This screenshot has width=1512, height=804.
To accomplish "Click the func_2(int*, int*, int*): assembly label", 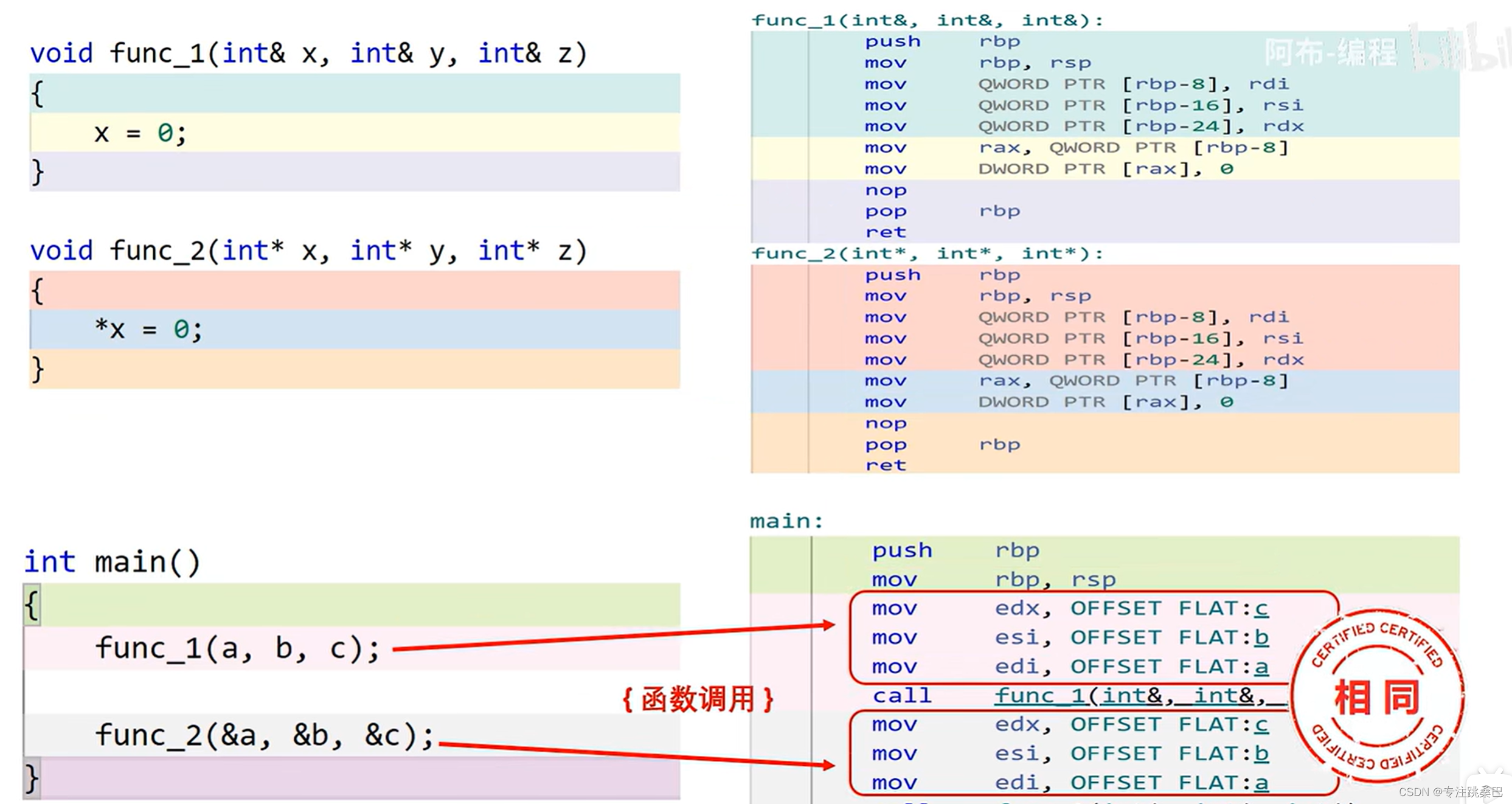I will pyautogui.click(x=927, y=253).
